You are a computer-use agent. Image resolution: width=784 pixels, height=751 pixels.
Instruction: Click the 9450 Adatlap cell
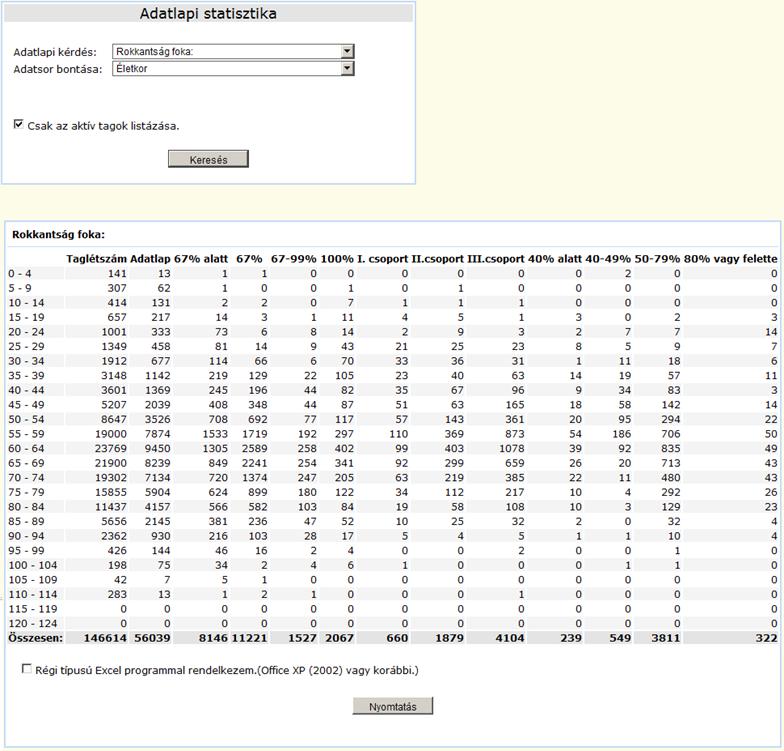pos(158,448)
